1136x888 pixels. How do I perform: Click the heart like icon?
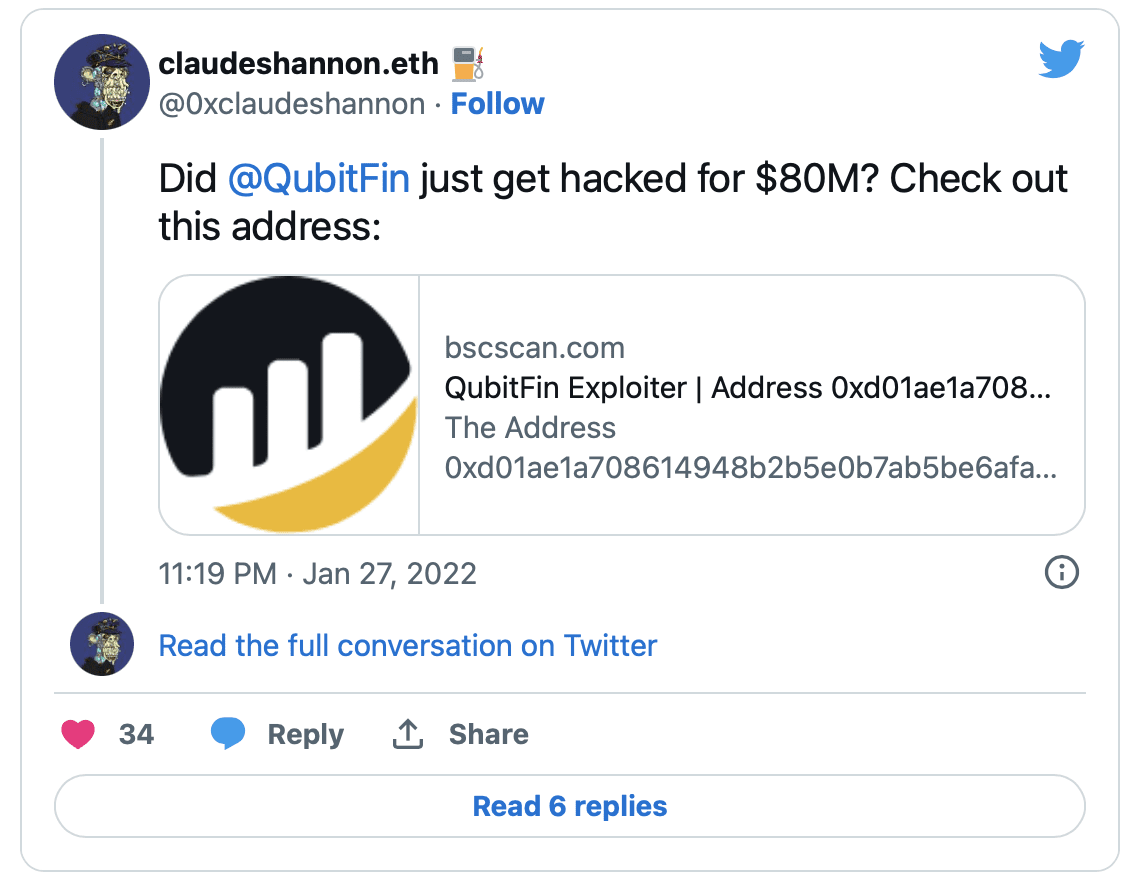point(78,734)
